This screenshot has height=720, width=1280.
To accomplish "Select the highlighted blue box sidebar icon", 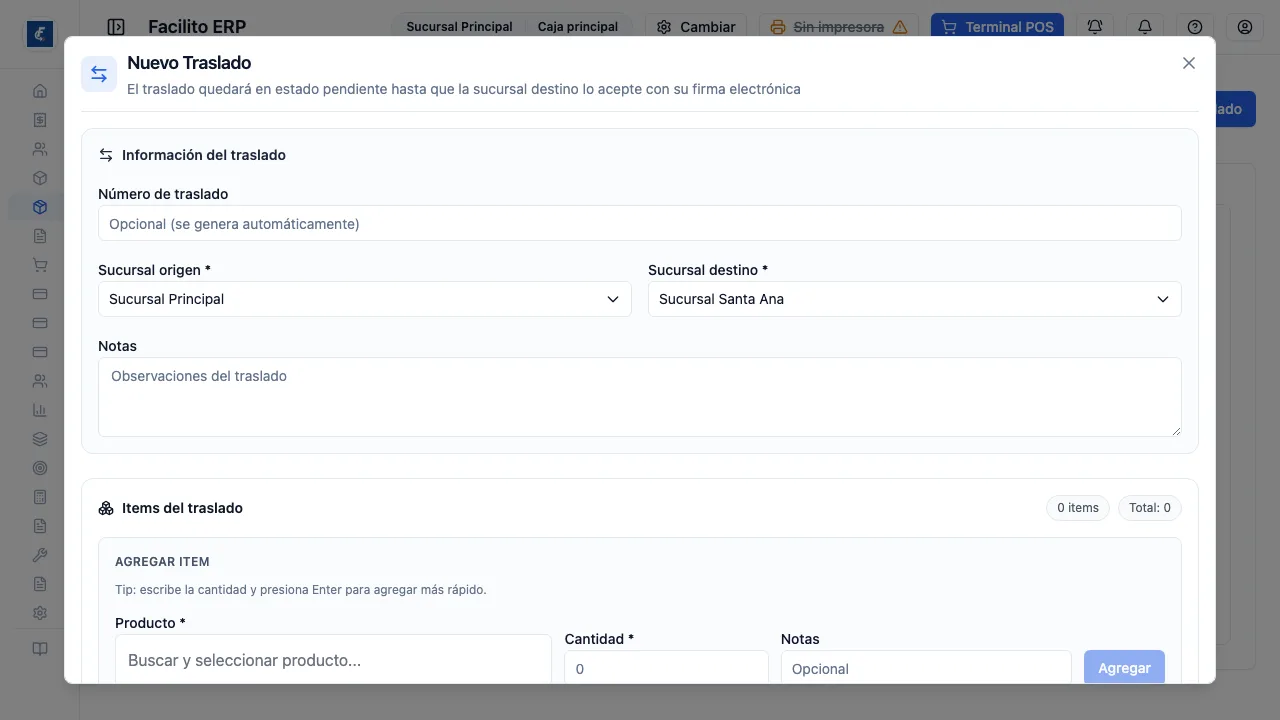I will click(40, 207).
